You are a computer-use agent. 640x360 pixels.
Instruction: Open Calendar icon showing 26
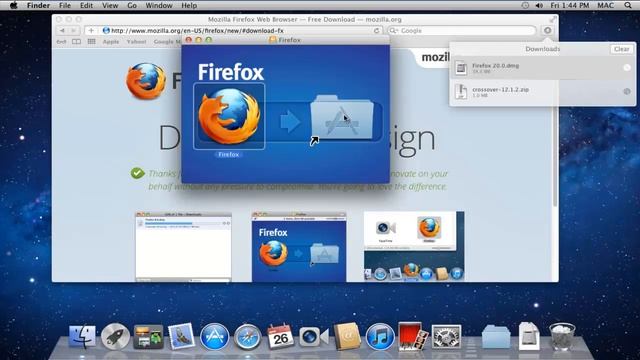280,337
